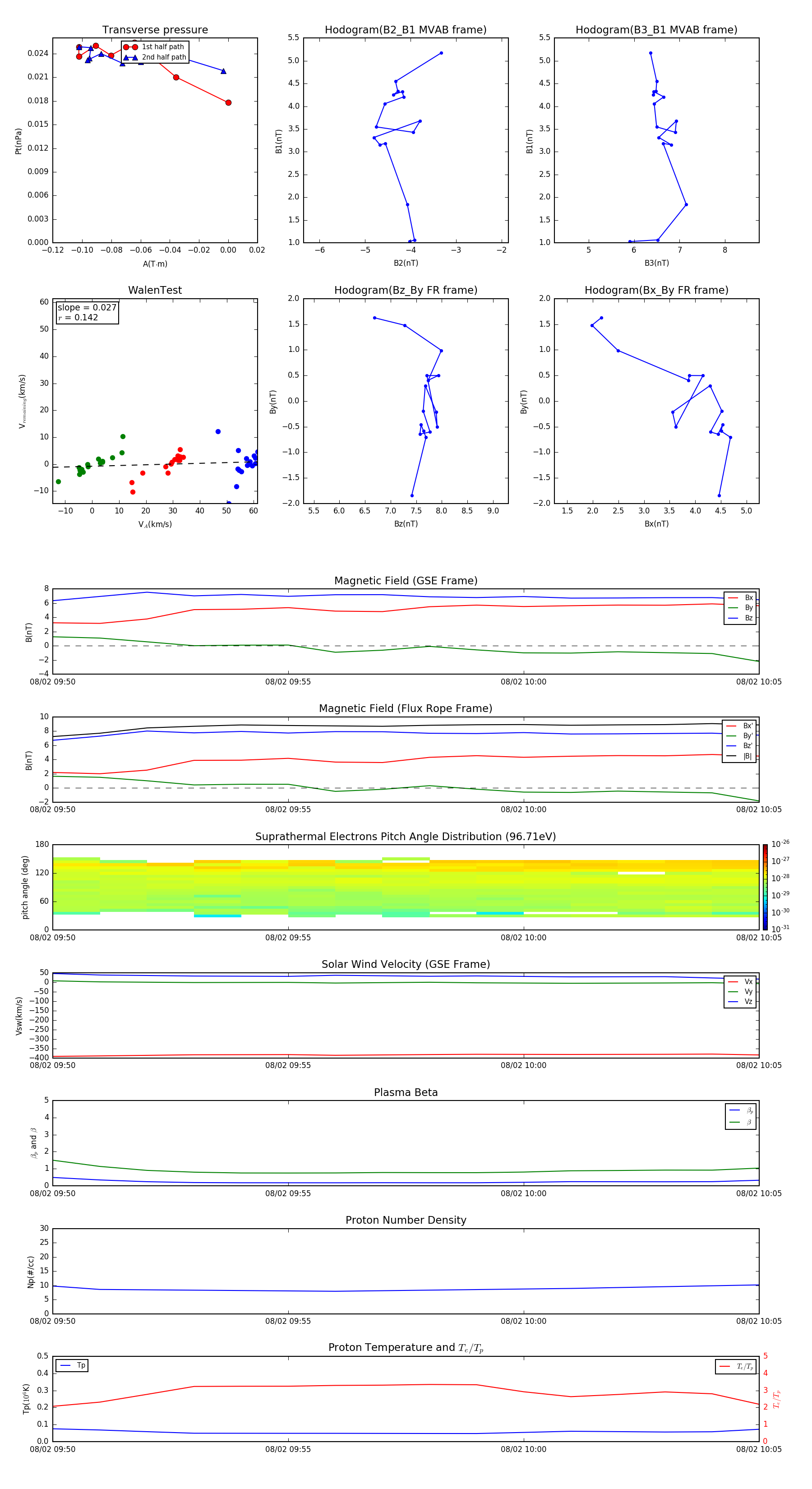Image resolution: width=812 pixels, height=1489 pixels.
Task: Select the β entry in Plasma Beta legend
Action: [x=741, y=1123]
